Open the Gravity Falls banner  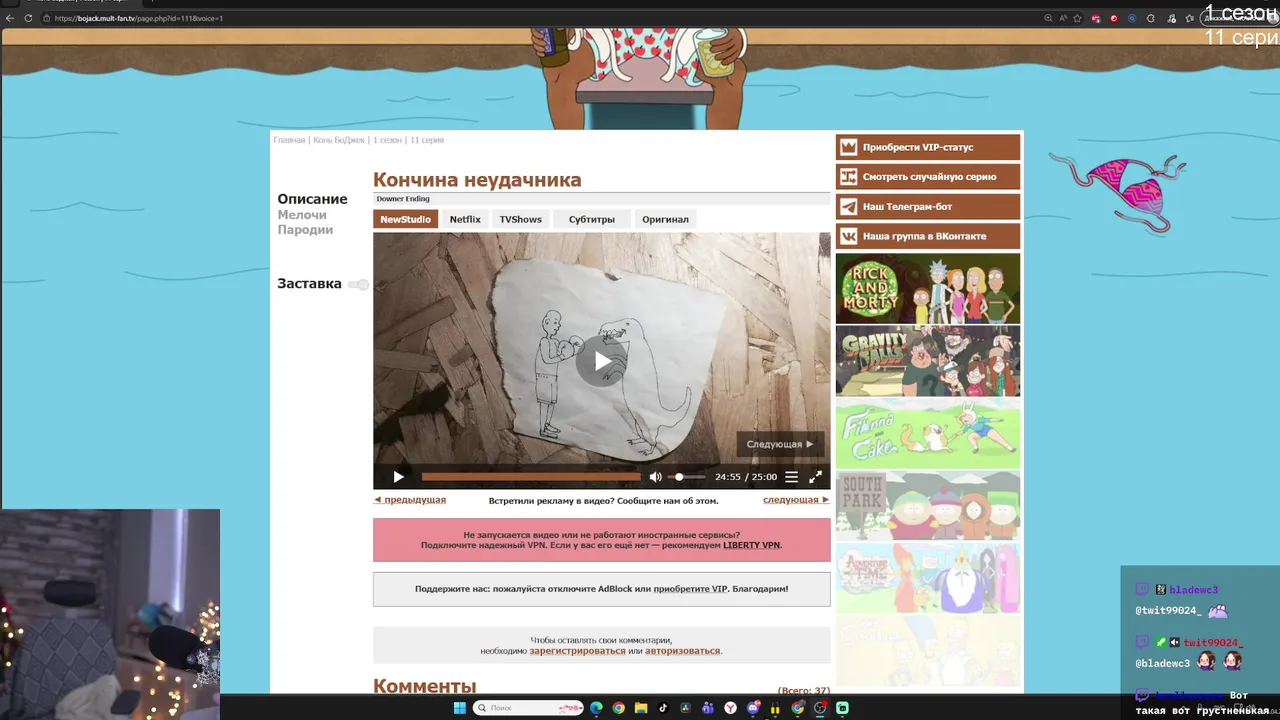(x=928, y=361)
